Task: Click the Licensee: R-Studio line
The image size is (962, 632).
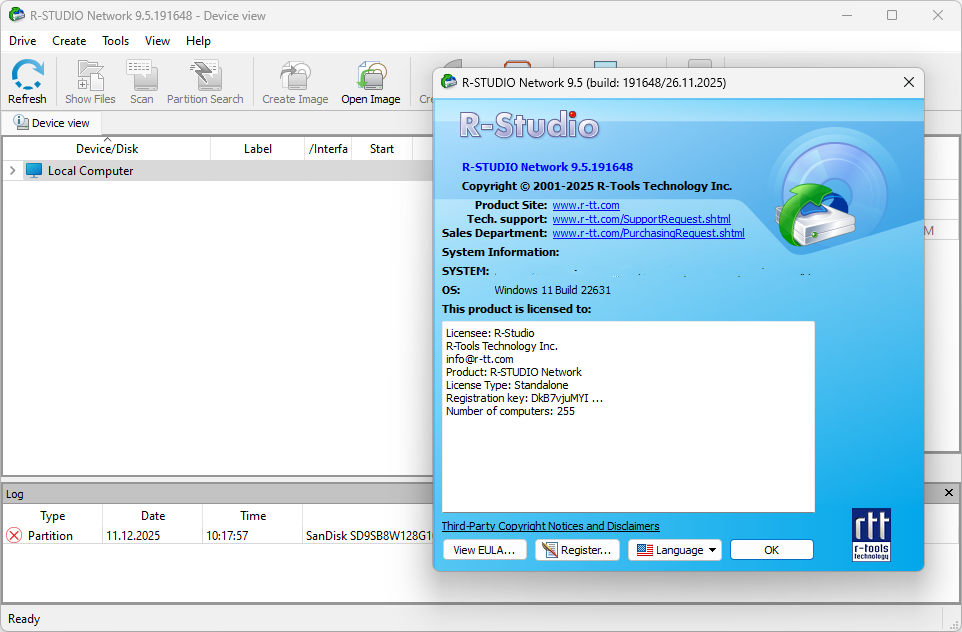Action: 490,333
